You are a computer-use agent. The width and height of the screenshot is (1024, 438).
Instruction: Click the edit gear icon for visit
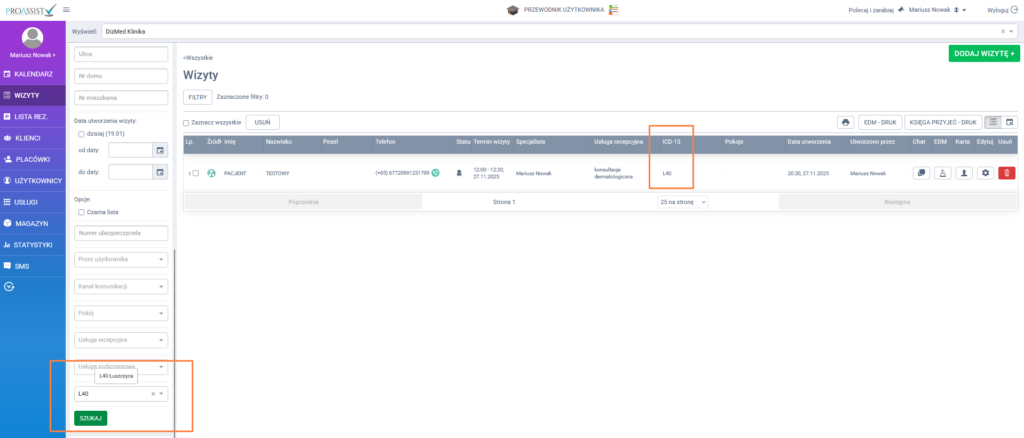985,173
